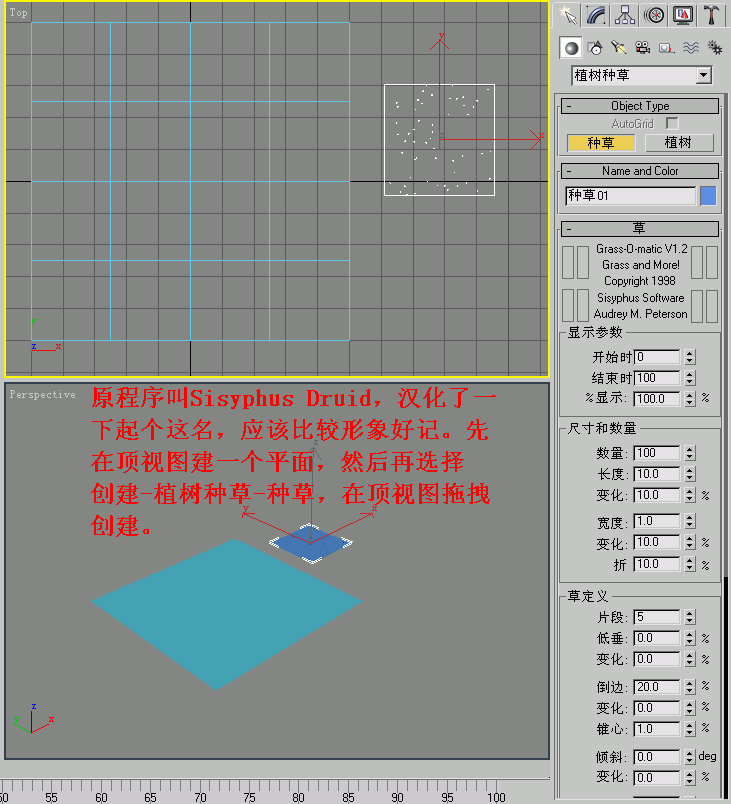Adjust the 宽度 spinner arrows
Viewport: 731px width, 804px height.
(689, 521)
